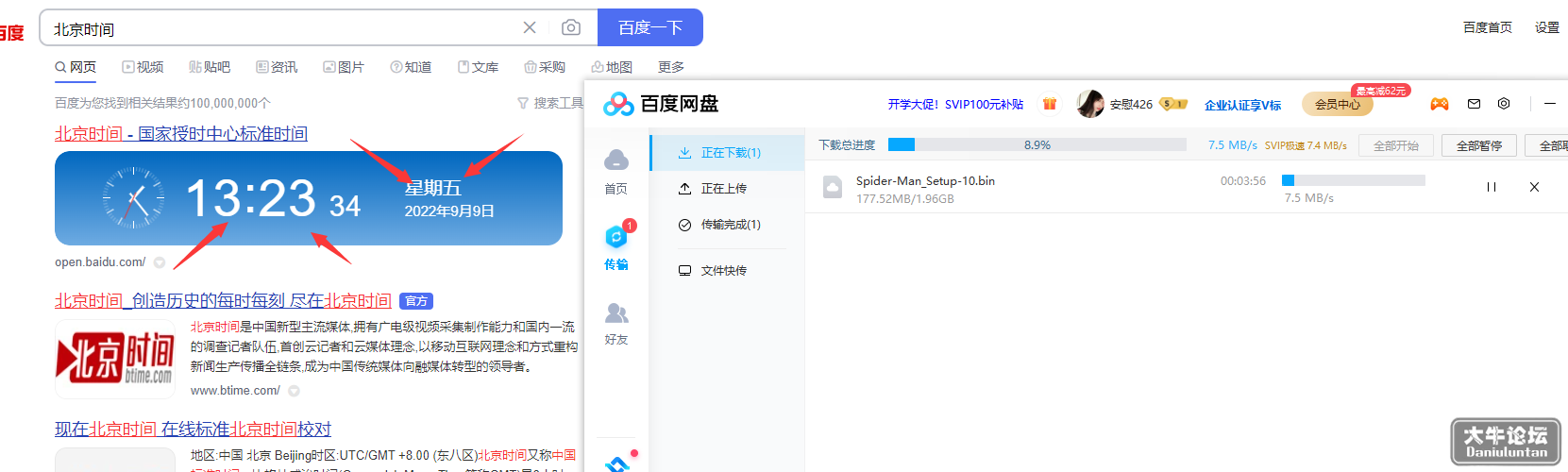The height and width of the screenshot is (472, 1568).
Task: Switch to Baidu 图片 search tab
Action: tap(344, 67)
